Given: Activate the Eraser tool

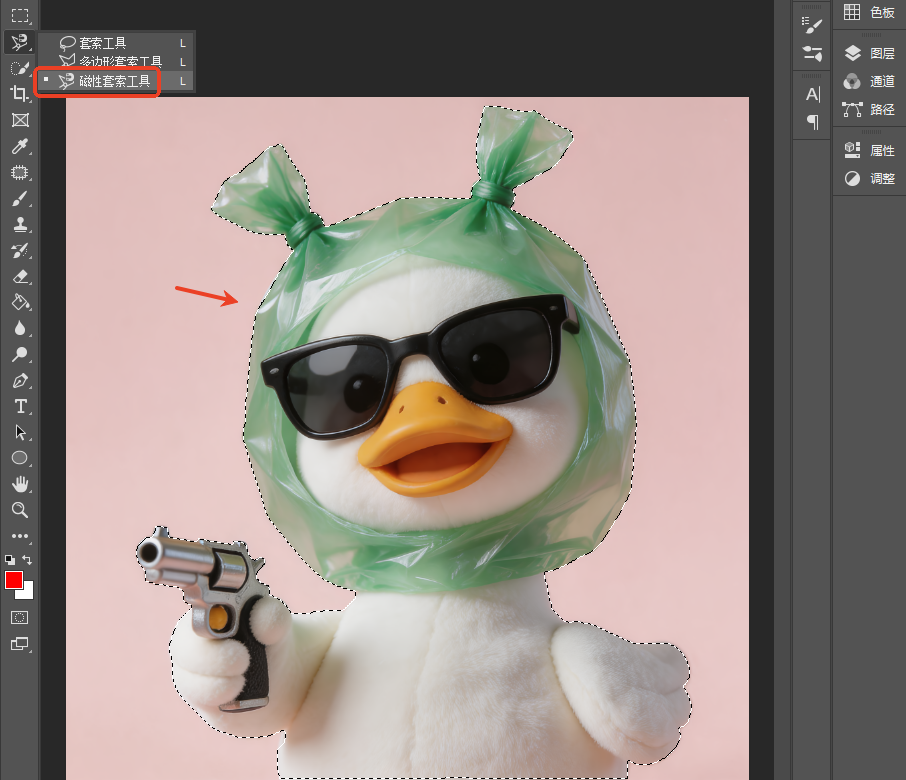Looking at the screenshot, I should (x=20, y=277).
